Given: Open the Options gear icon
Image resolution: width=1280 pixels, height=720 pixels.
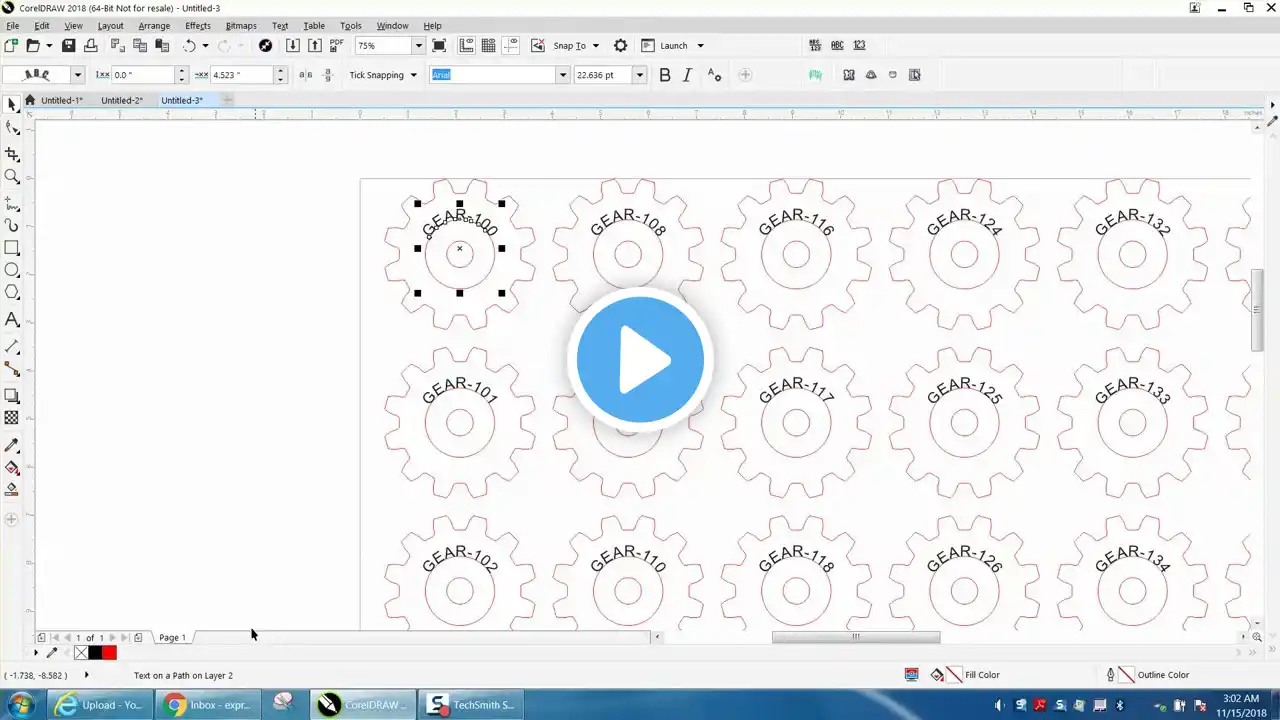Looking at the screenshot, I should click(620, 46).
